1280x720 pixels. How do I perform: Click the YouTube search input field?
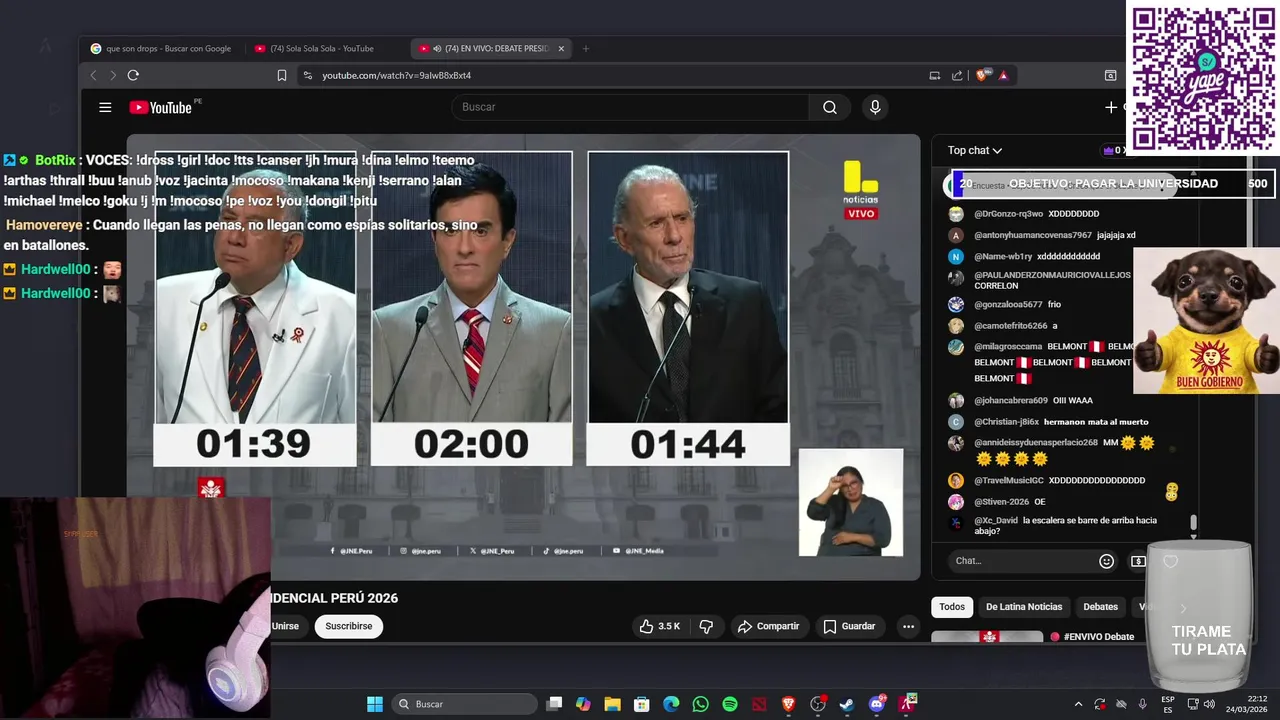pyautogui.click(x=630, y=107)
